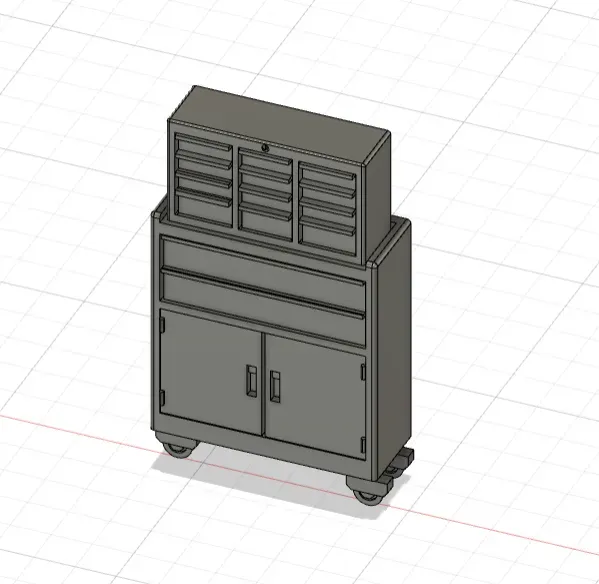The width and height of the screenshot is (599, 584).
Task: Select the left cabinet door handle
Action: click(251, 381)
